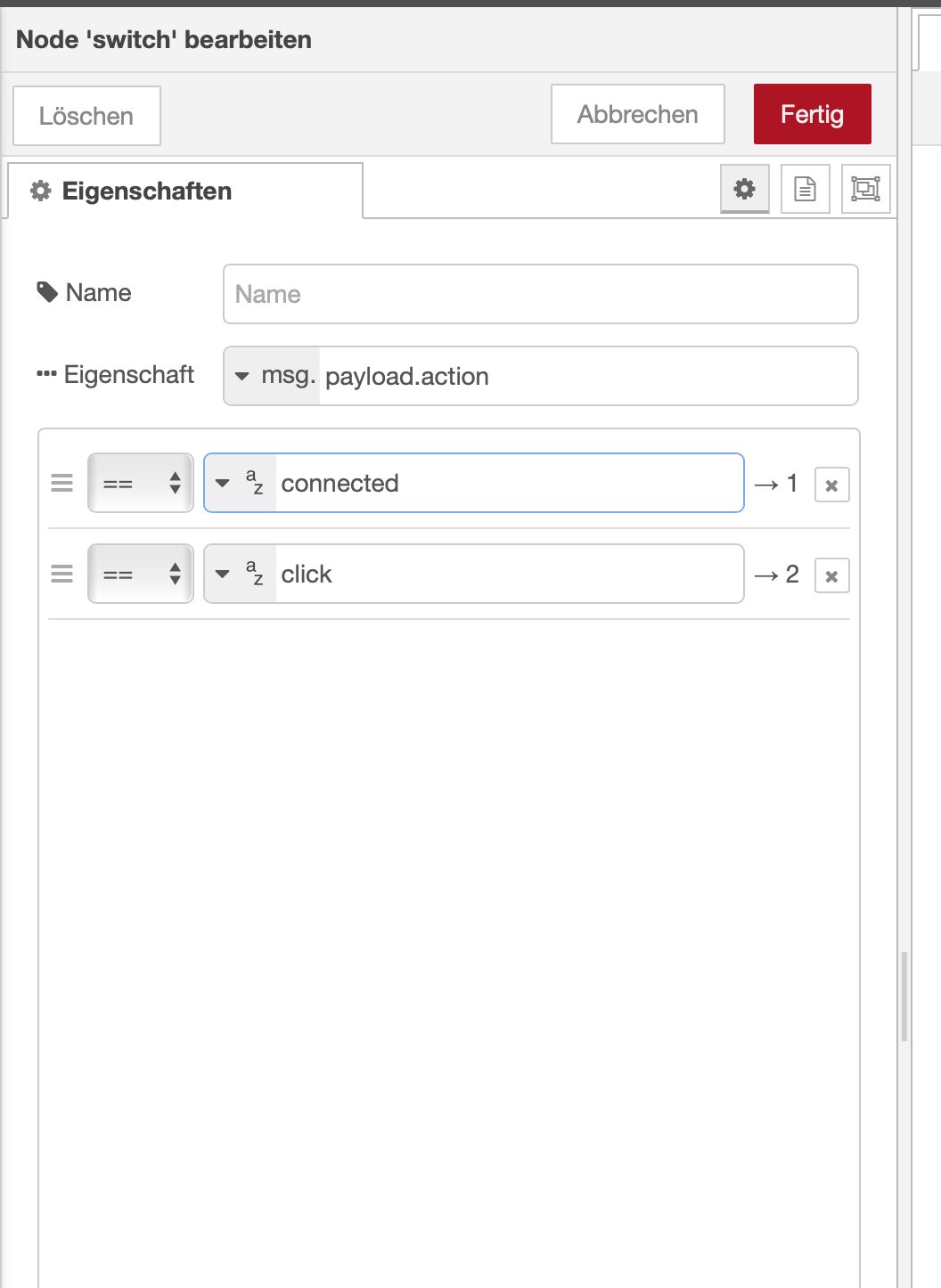Viewport: 941px width, 1288px height.
Task: Delete the 'click' rule
Action: tap(831, 576)
